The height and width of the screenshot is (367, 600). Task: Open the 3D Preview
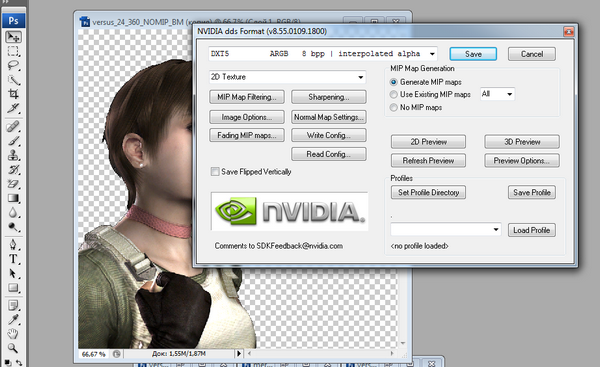click(522, 142)
